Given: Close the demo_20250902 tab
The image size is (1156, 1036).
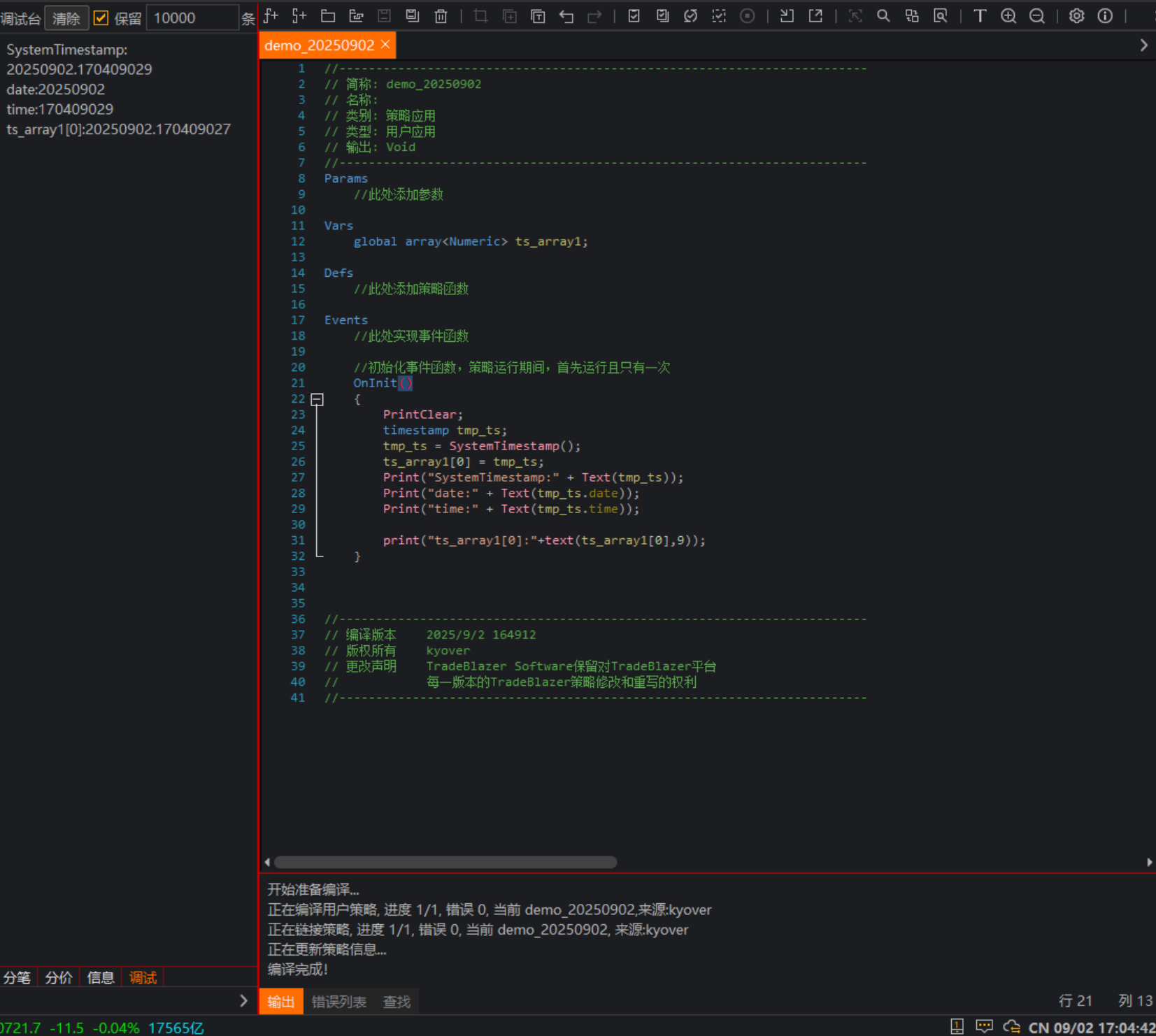Looking at the screenshot, I should click(385, 45).
